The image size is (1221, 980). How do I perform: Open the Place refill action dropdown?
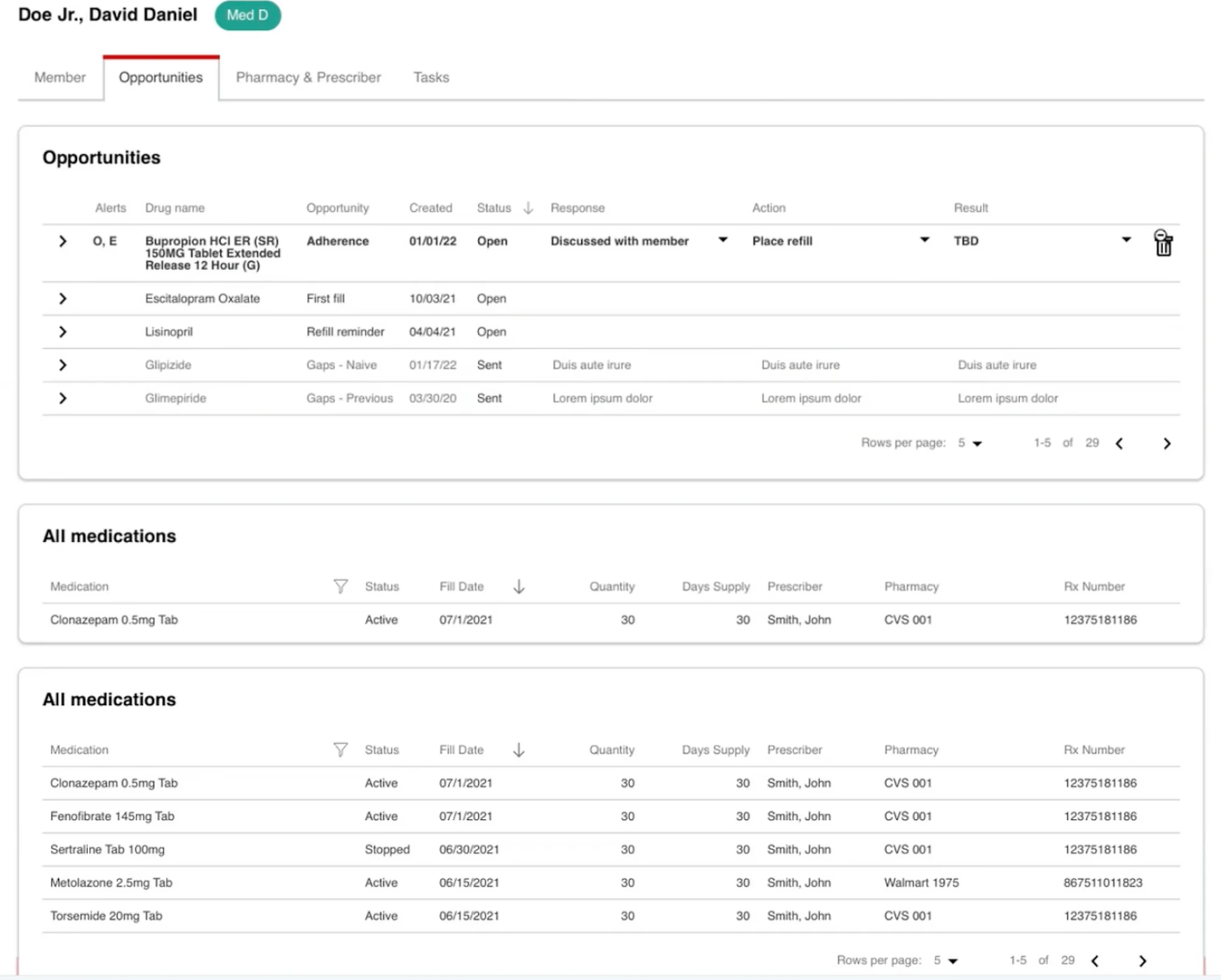click(925, 240)
